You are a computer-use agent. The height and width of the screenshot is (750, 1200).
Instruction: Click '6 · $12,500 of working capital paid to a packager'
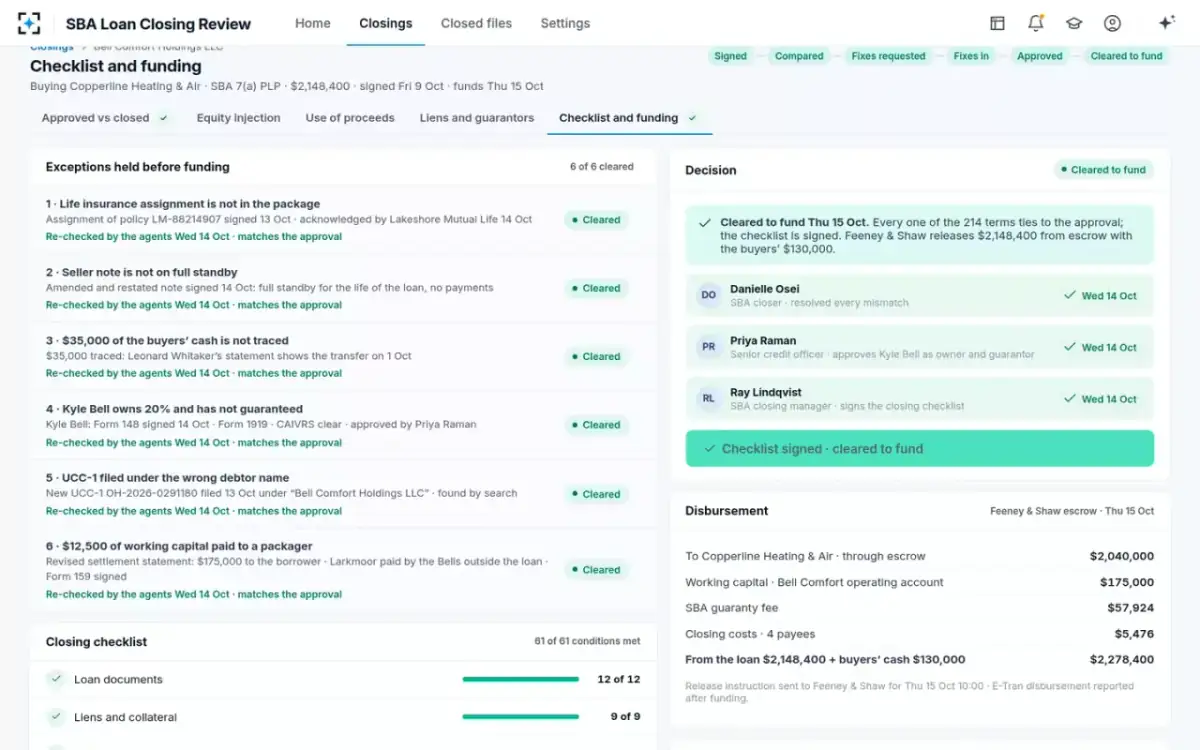pyautogui.click(x=179, y=546)
